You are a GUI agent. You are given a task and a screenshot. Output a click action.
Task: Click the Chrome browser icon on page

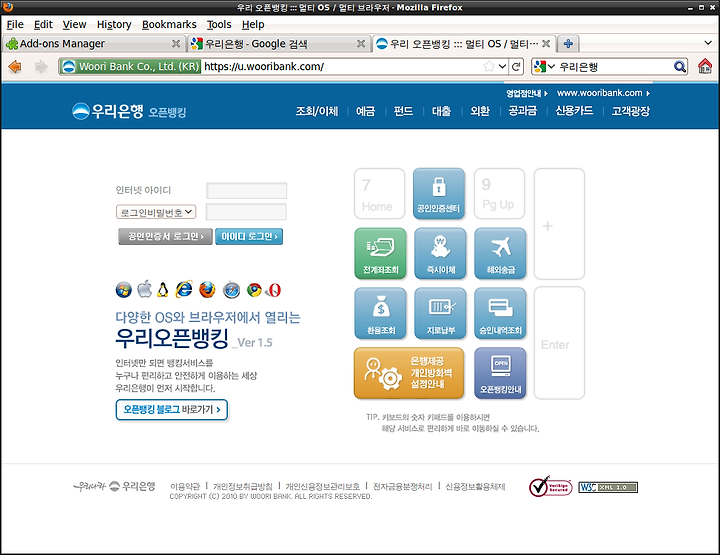(x=254, y=290)
